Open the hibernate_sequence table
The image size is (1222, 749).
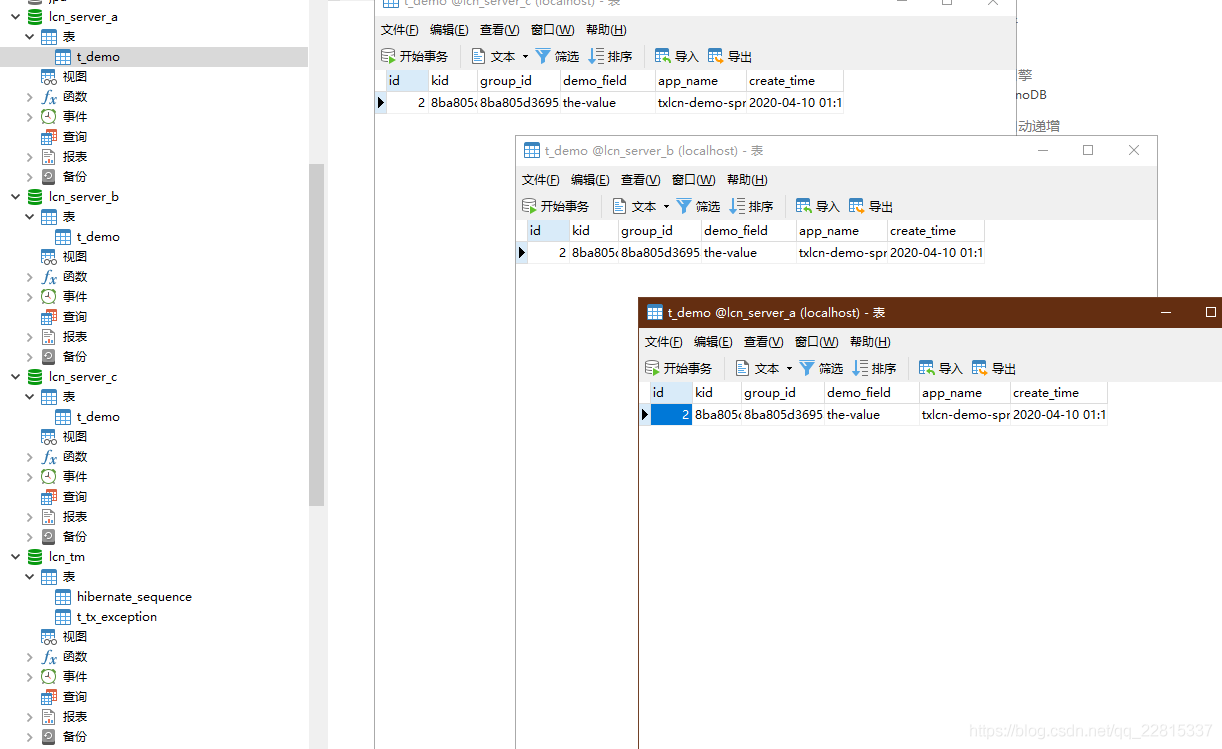tap(134, 597)
